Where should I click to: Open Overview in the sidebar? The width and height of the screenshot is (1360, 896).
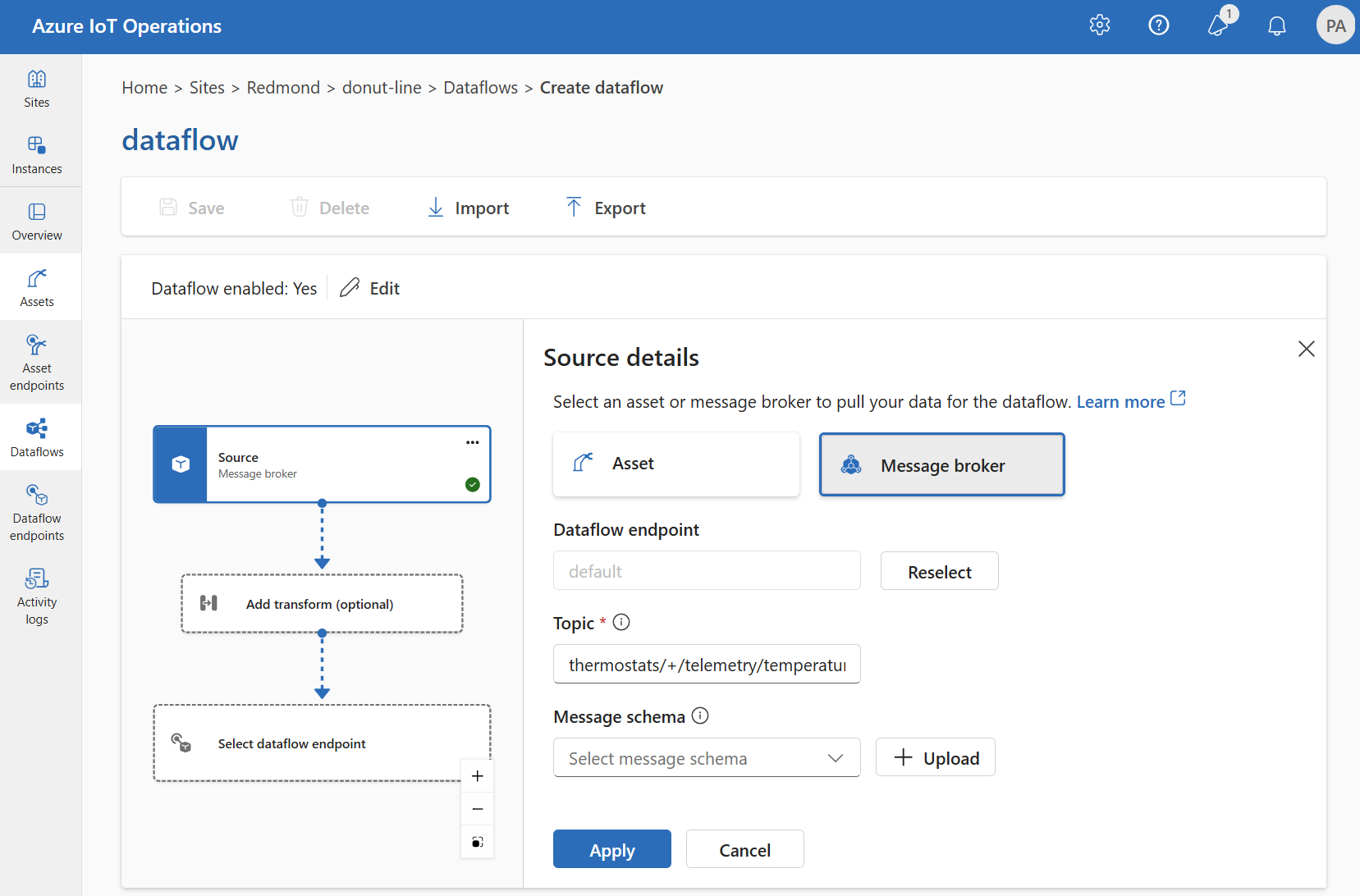[37, 222]
